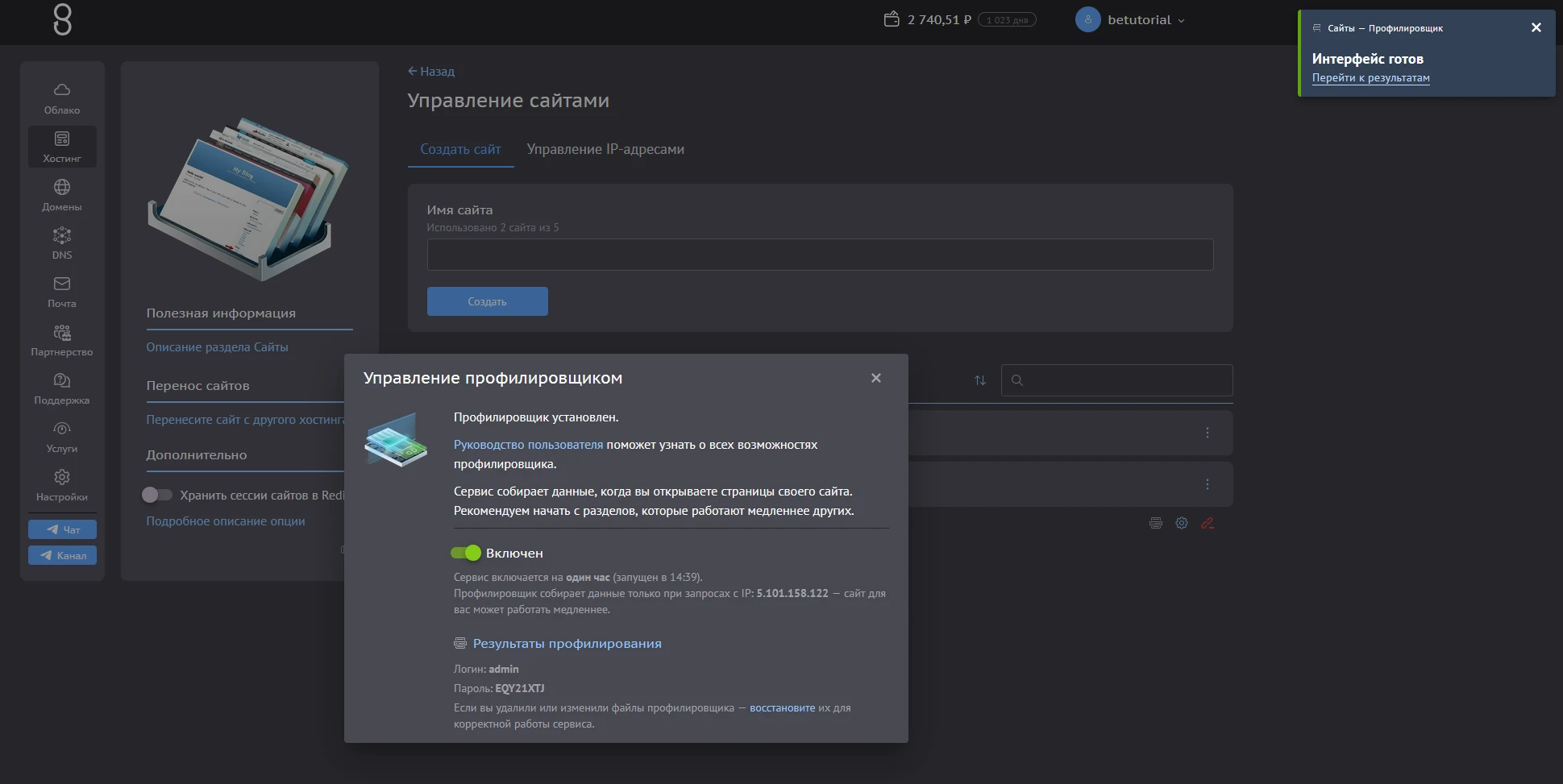This screenshot has width=1563, height=784.
Task: Go to DNS management icon
Action: [62, 243]
